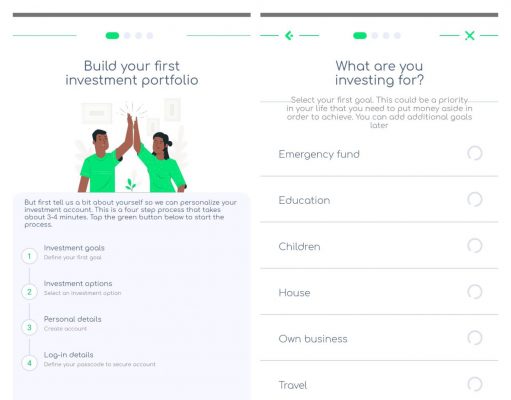Screen dimensions: 511x400
Task: Choose the Children radio option
Action: pyautogui.click(x=475, y=246)
